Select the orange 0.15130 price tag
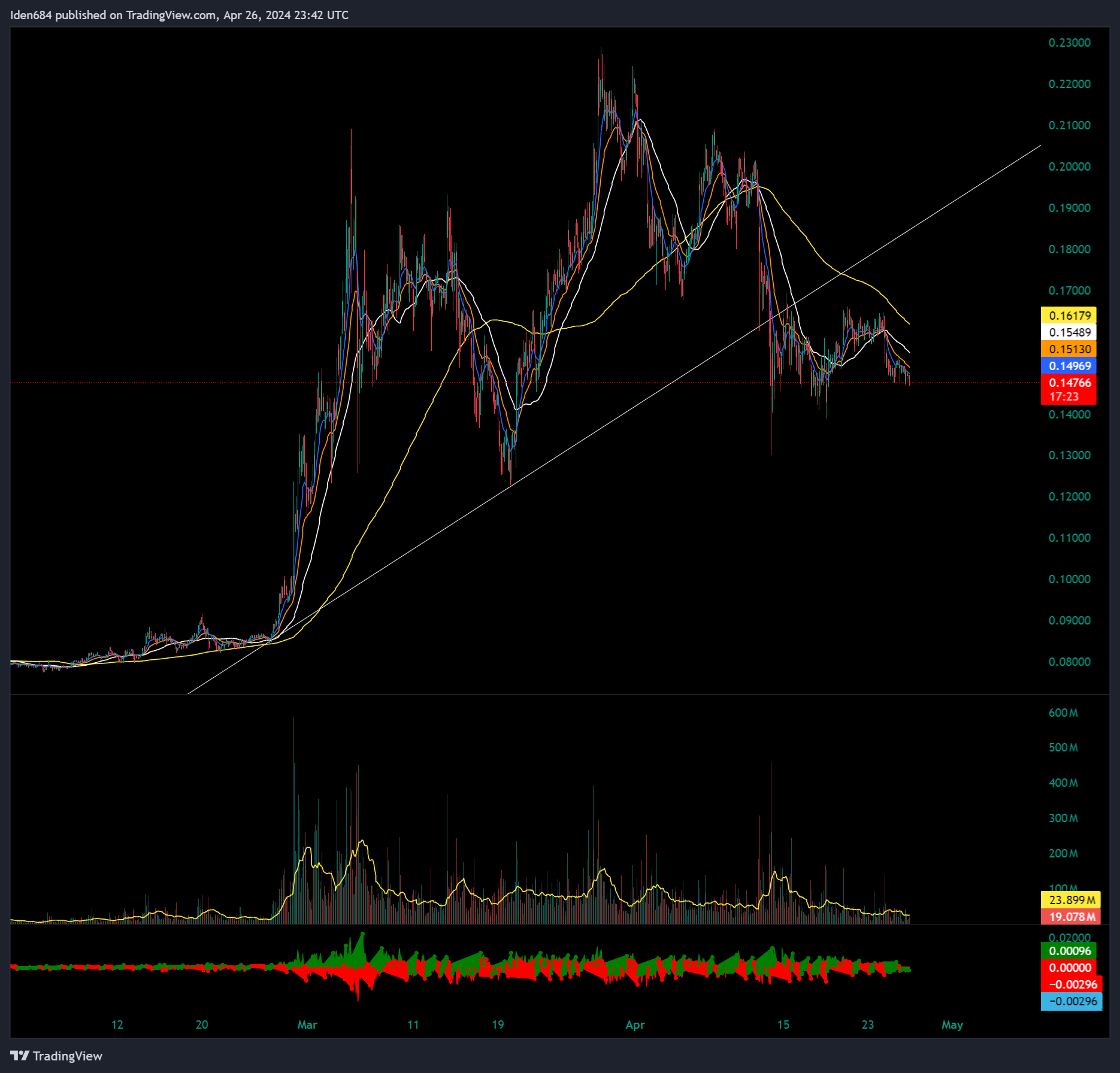 pos(1069,349)
